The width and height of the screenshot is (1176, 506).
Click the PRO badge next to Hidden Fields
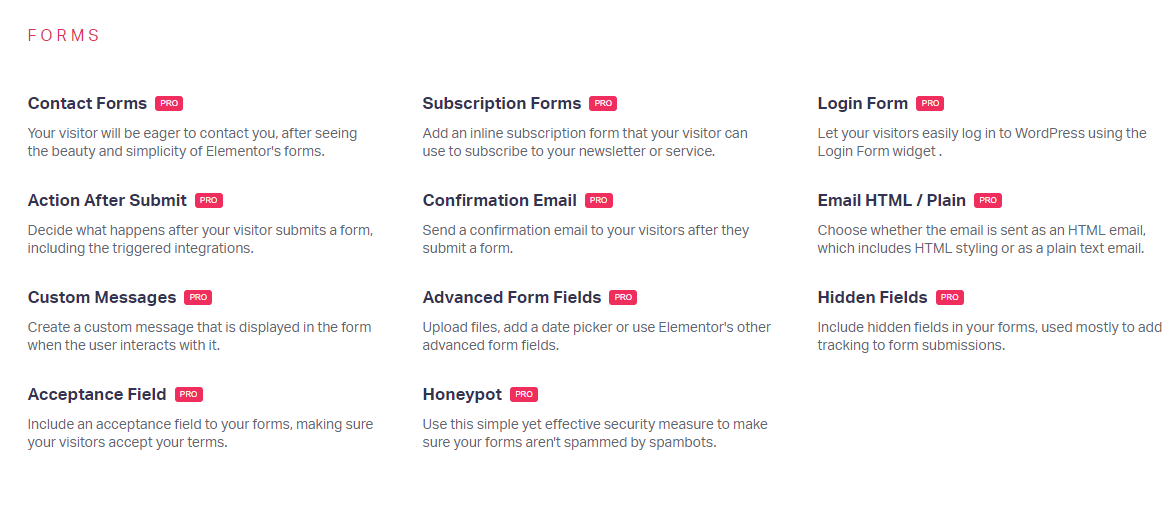coord(950,298)
